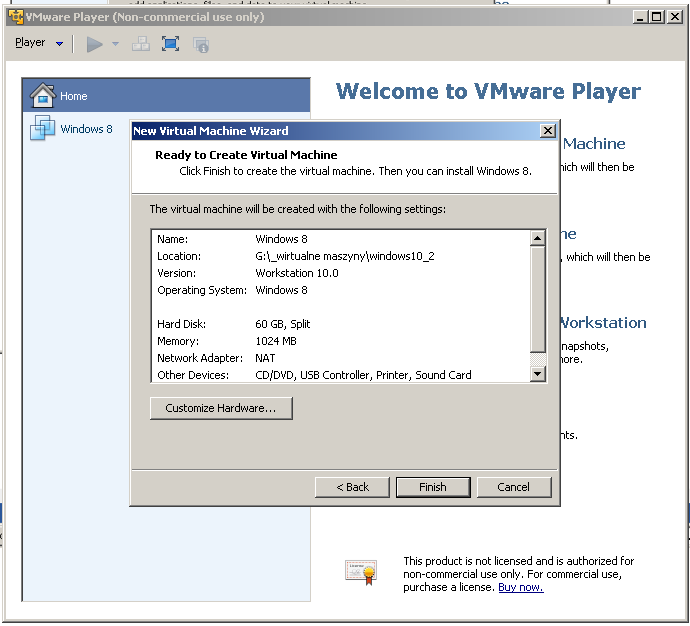
Task: Cancel the New Virtual Machine Wizard
Action: (514, 487)
